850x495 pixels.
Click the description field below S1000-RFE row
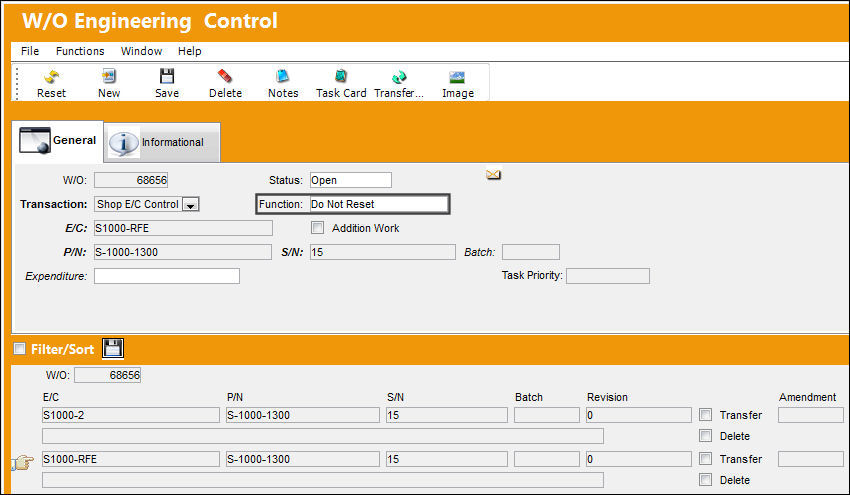[x=323, y=480]
